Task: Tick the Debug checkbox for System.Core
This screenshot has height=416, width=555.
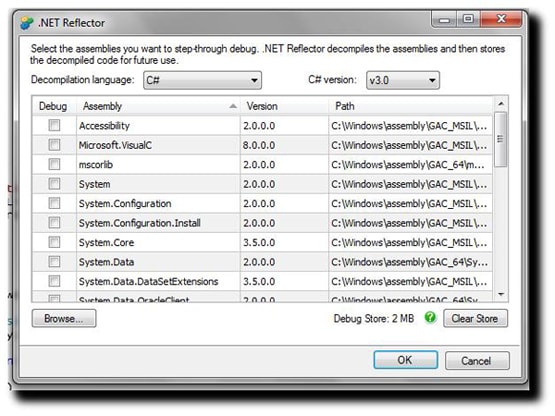Action: point(54,242)
